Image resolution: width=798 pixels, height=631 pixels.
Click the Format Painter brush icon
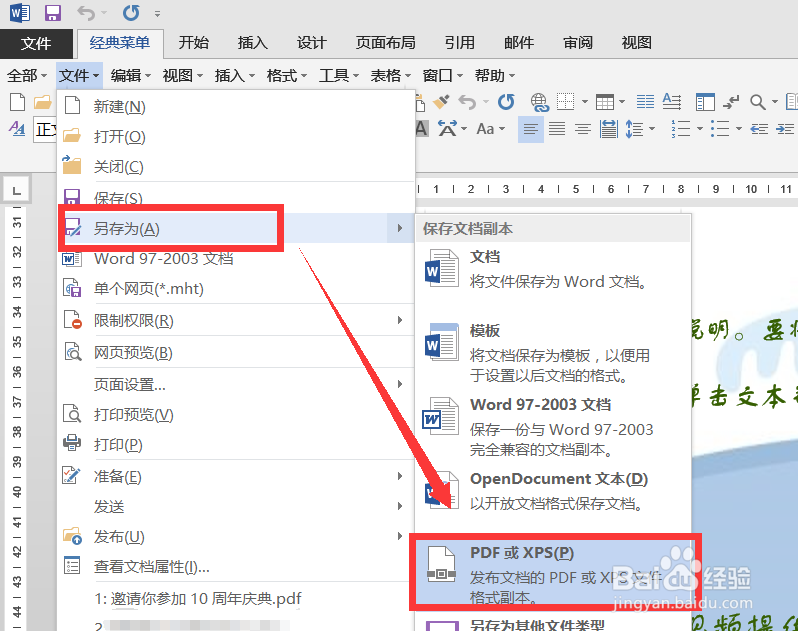[441, 102]
